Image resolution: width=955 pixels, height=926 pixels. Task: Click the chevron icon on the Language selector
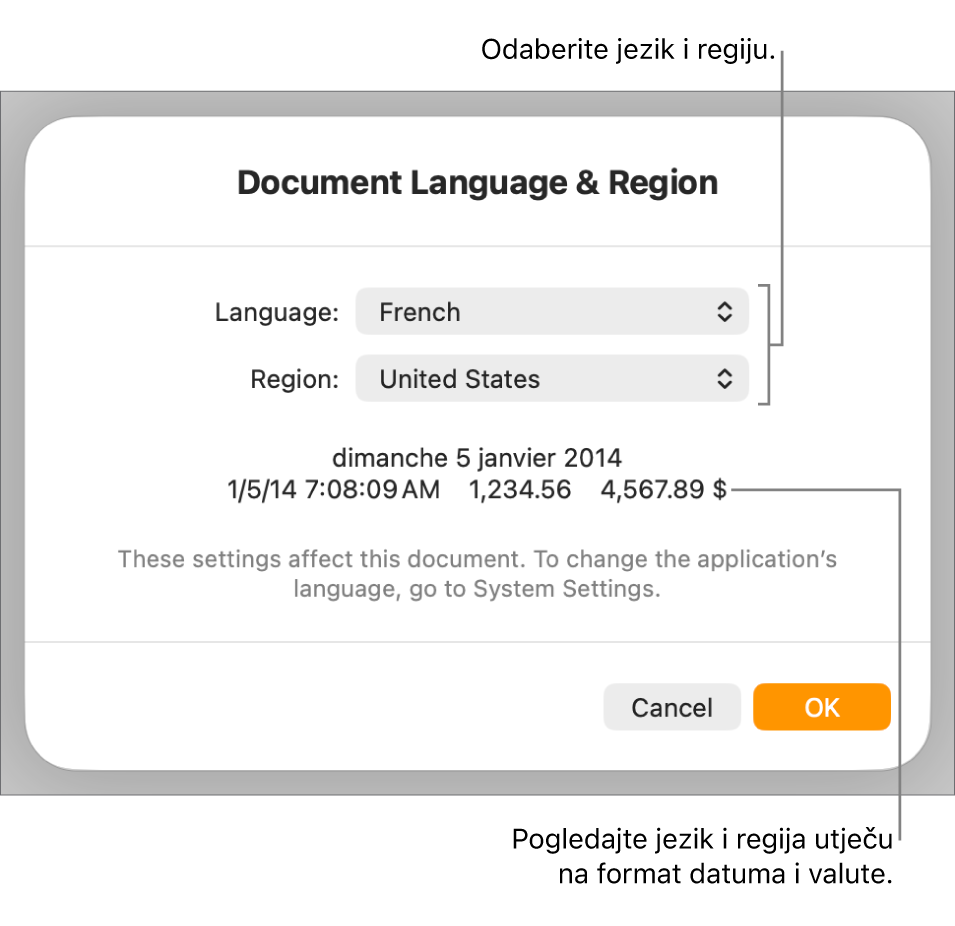(x=727, y=311)
